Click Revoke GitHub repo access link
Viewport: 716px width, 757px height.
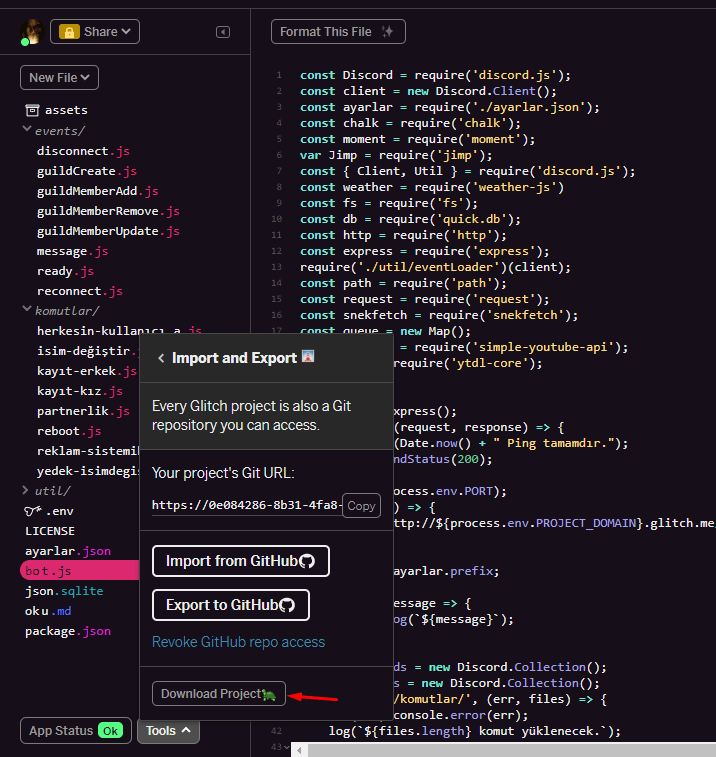tap(239, 642)
